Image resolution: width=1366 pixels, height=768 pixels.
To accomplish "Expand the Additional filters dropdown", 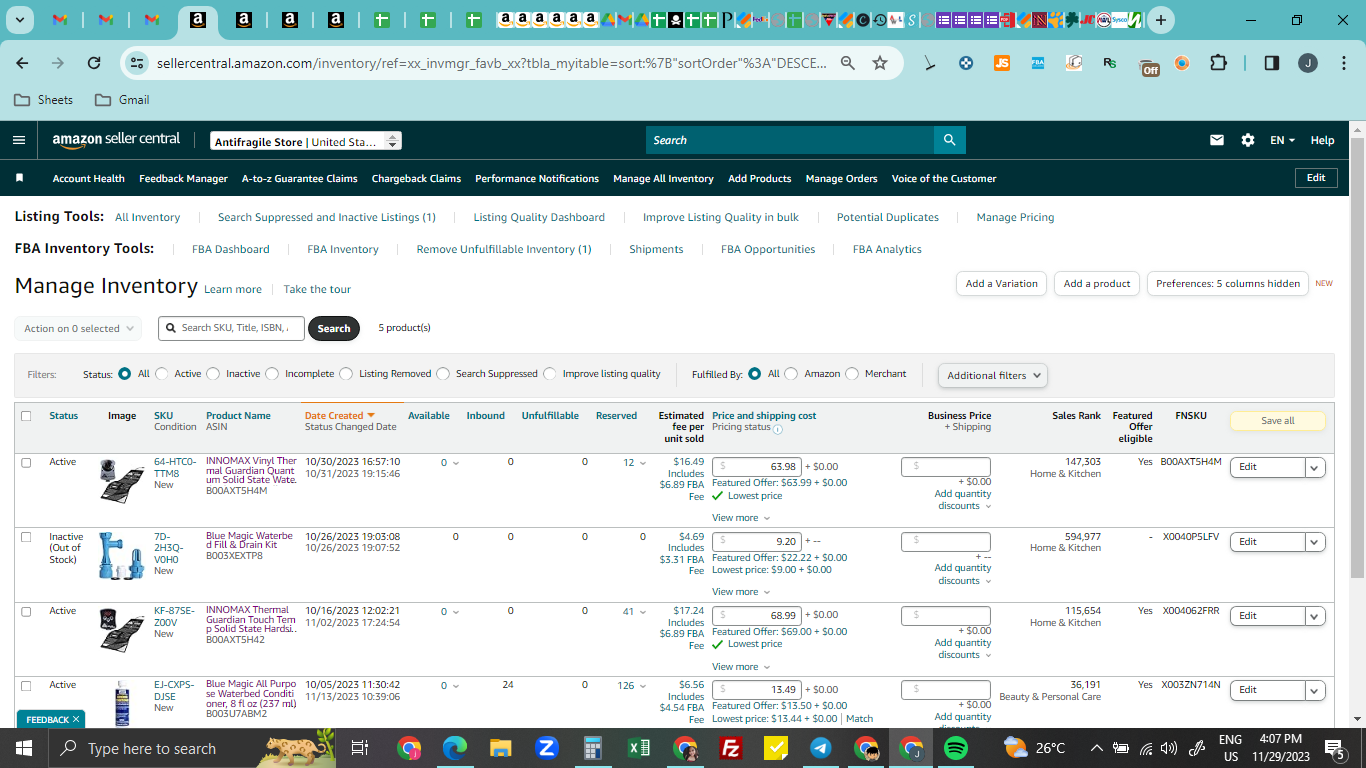I will [993, 375].
